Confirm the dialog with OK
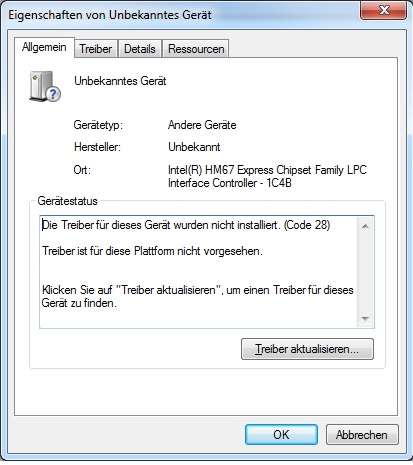 pos(281,435)
